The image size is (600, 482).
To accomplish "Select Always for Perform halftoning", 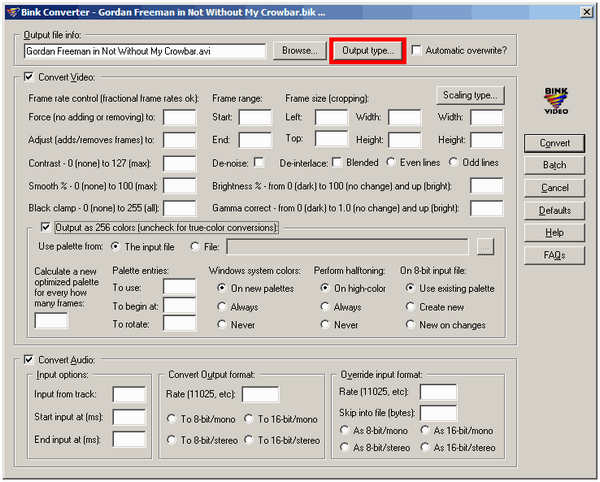I will (324, 307).
